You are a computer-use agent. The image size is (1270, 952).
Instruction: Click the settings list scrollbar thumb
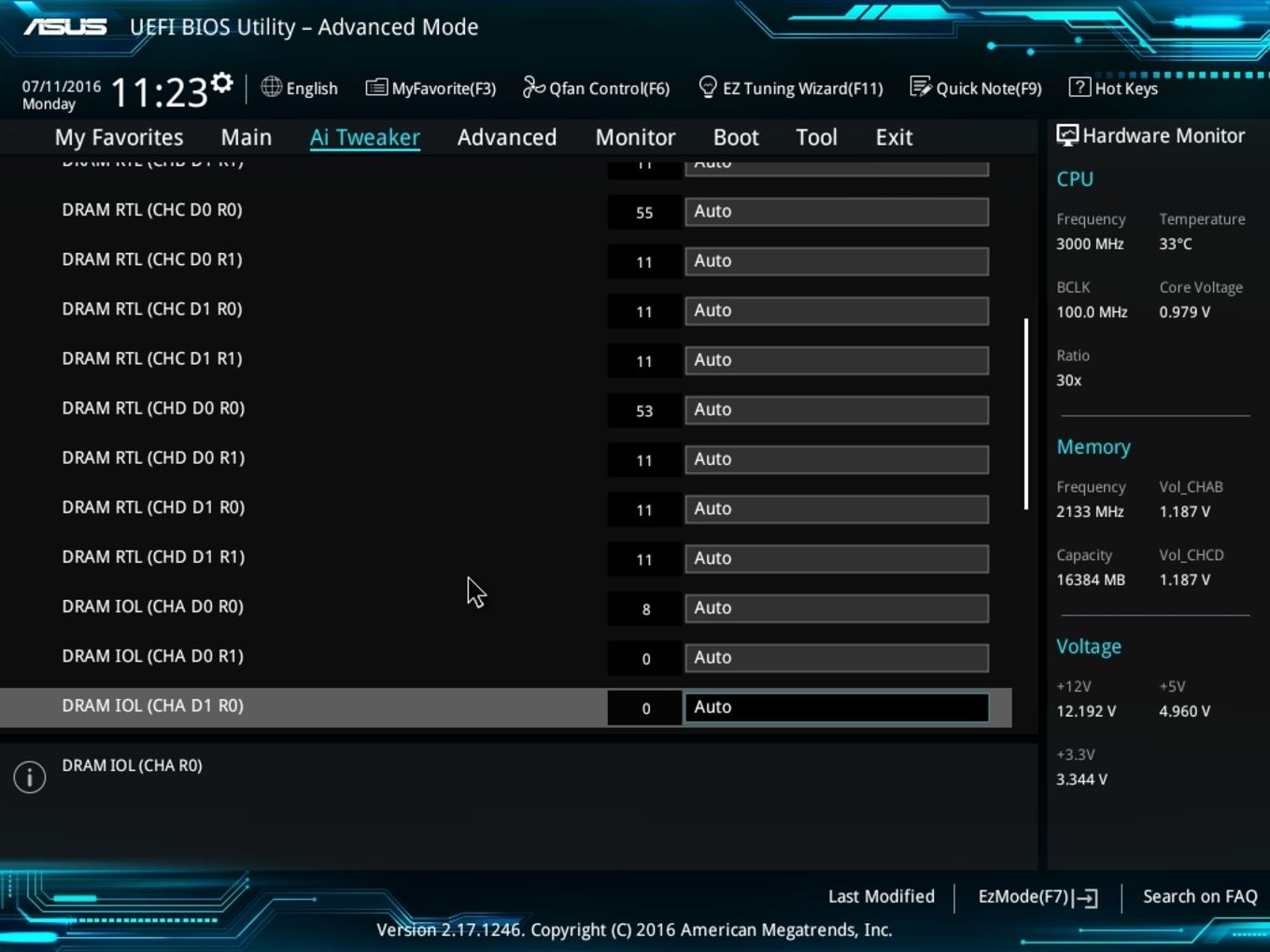point(1026,414)
